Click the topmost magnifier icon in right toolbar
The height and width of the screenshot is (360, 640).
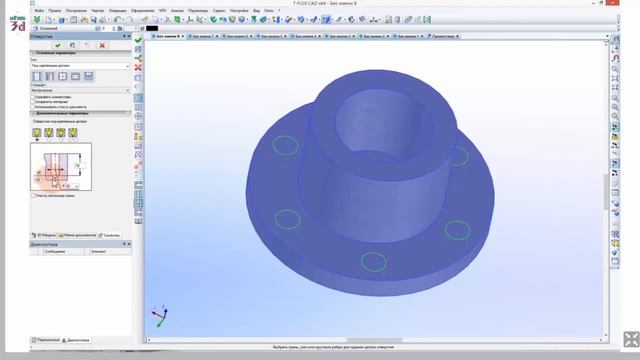(x=615, y=69)
